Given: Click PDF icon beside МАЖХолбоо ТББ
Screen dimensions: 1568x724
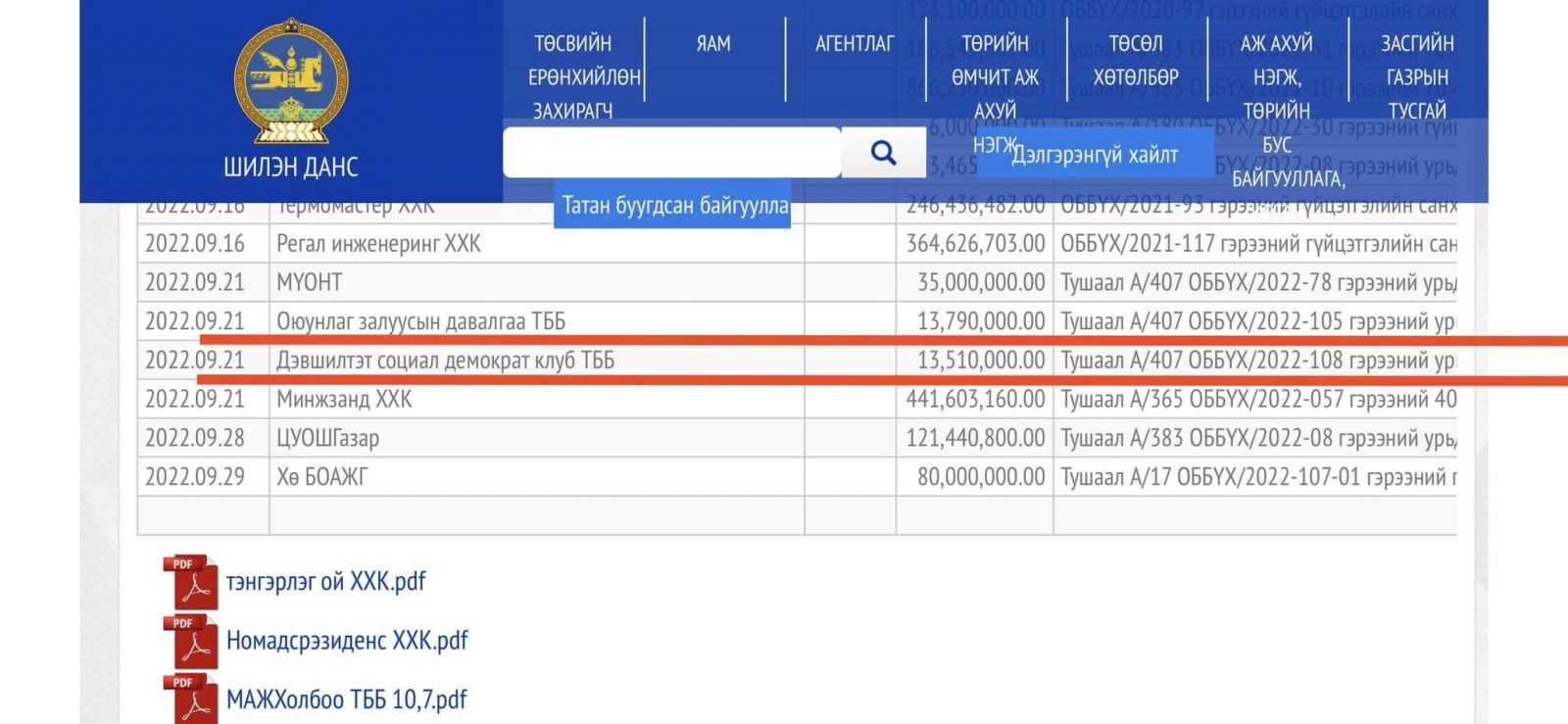Looking at the screenshot, I should (189, 699).
